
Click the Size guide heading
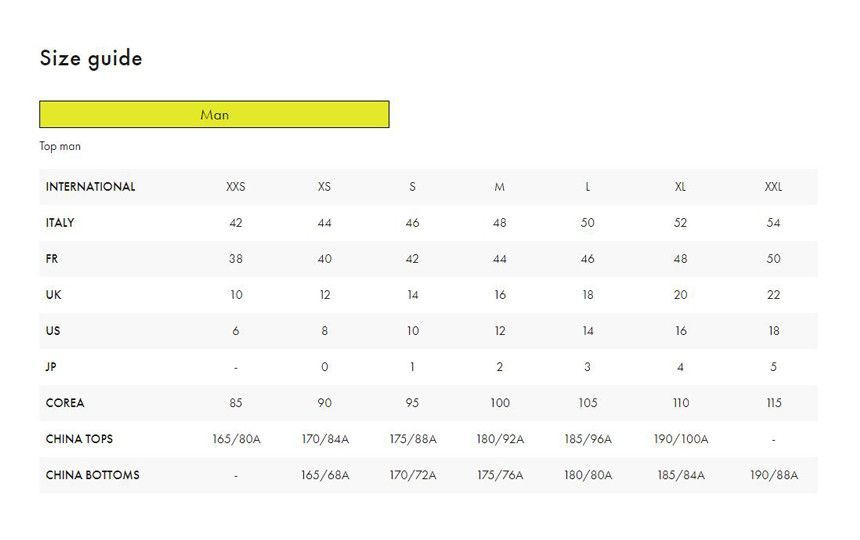coord(91,58)
